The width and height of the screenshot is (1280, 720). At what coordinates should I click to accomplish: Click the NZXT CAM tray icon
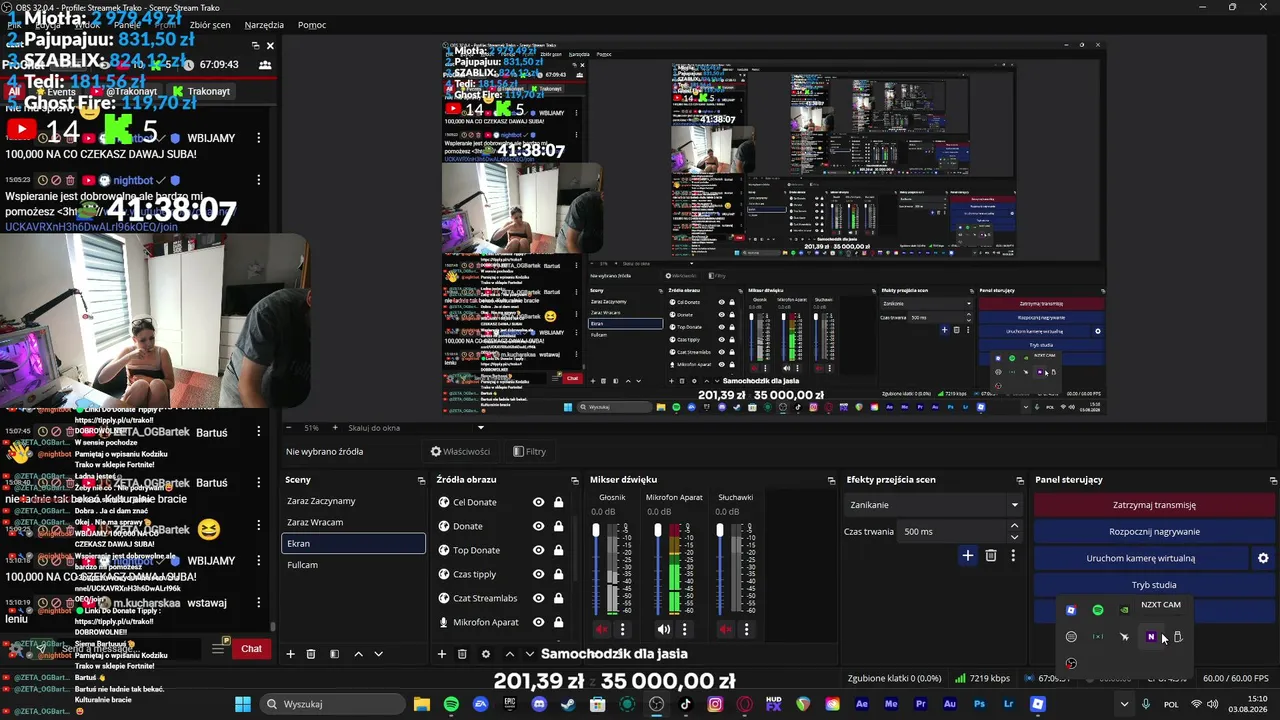click(1151, 637)
